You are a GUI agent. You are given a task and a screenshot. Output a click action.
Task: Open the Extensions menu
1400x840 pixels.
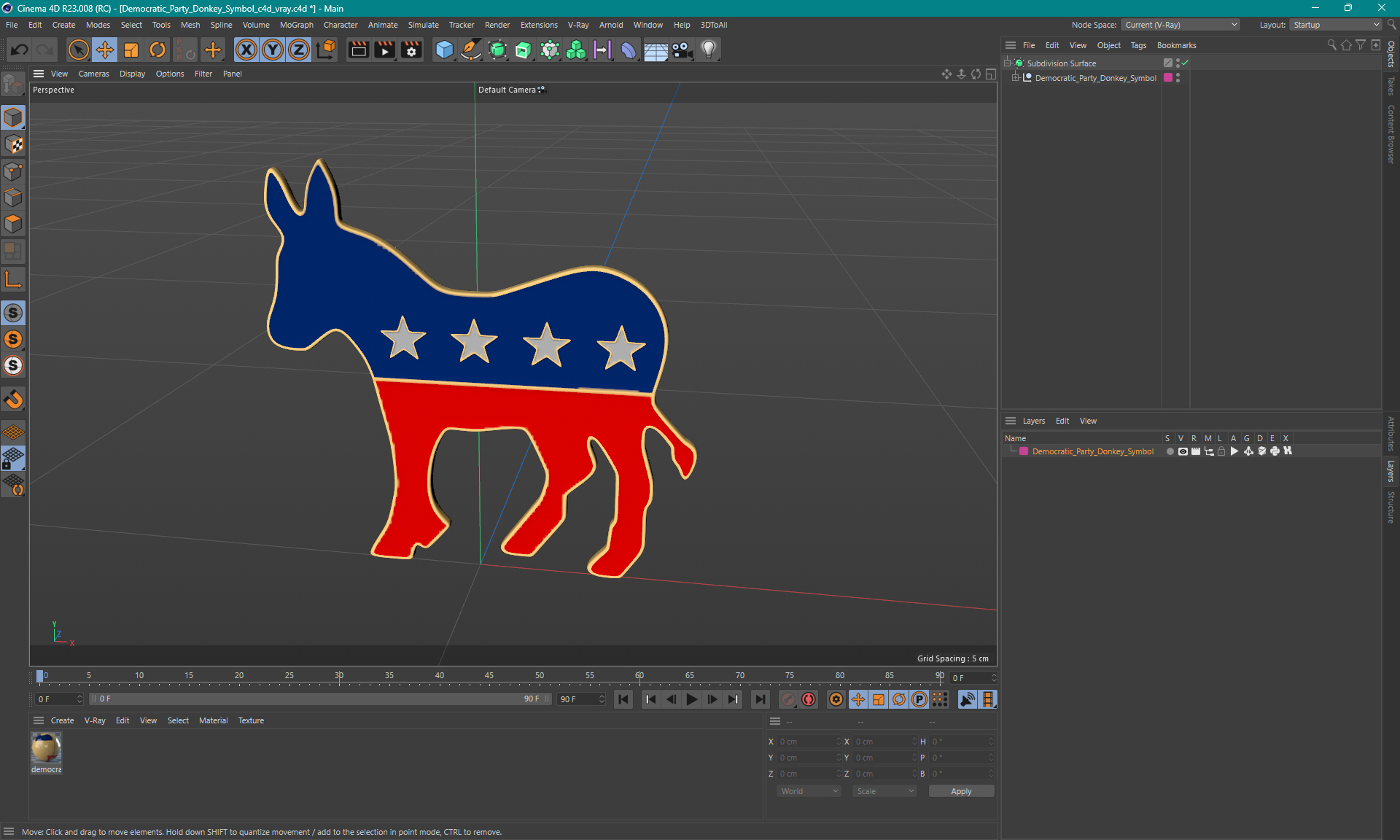click(539, 25)
